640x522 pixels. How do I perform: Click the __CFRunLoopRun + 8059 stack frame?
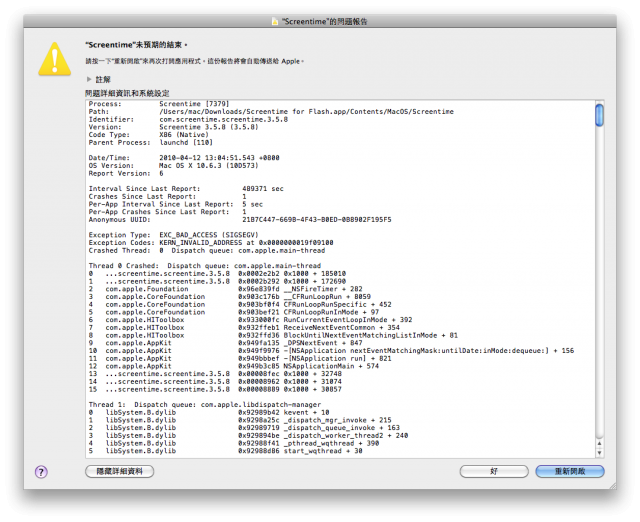[230, 297]
